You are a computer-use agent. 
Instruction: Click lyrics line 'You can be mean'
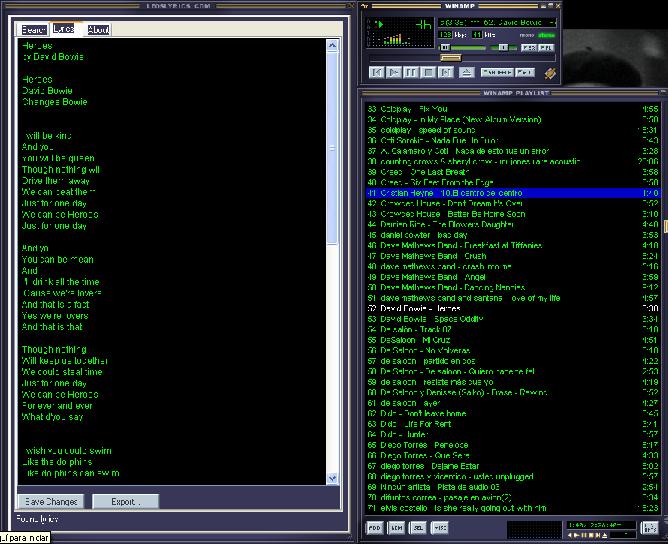tap(58, 260)
